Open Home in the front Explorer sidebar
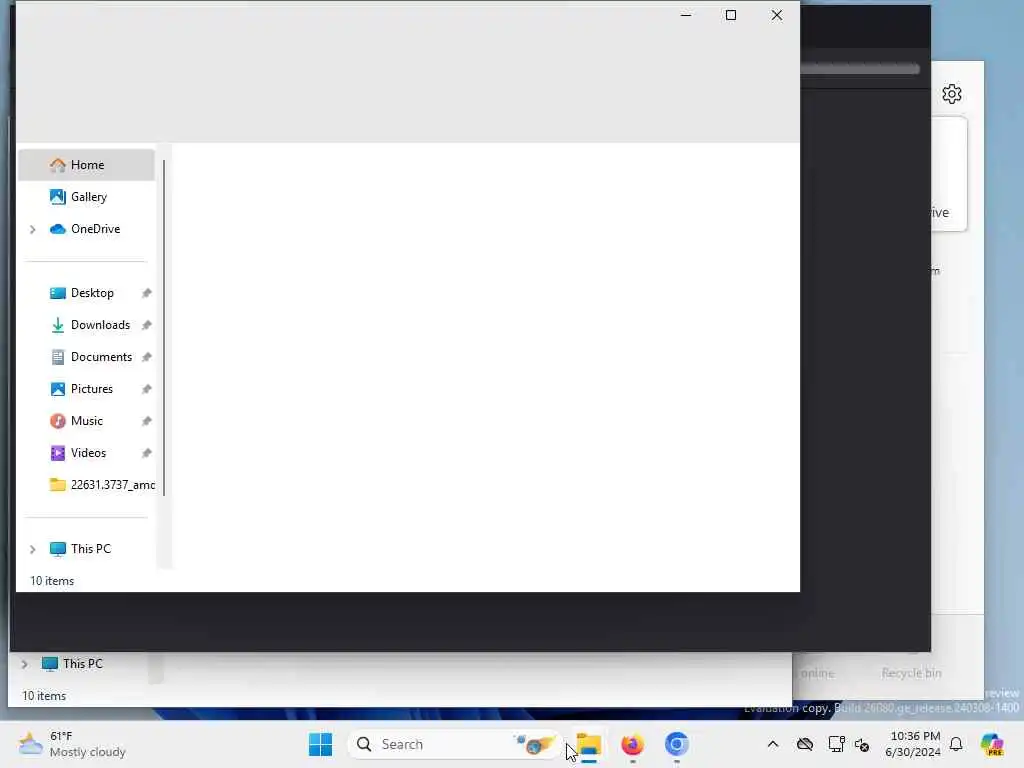 coord(86,165)
